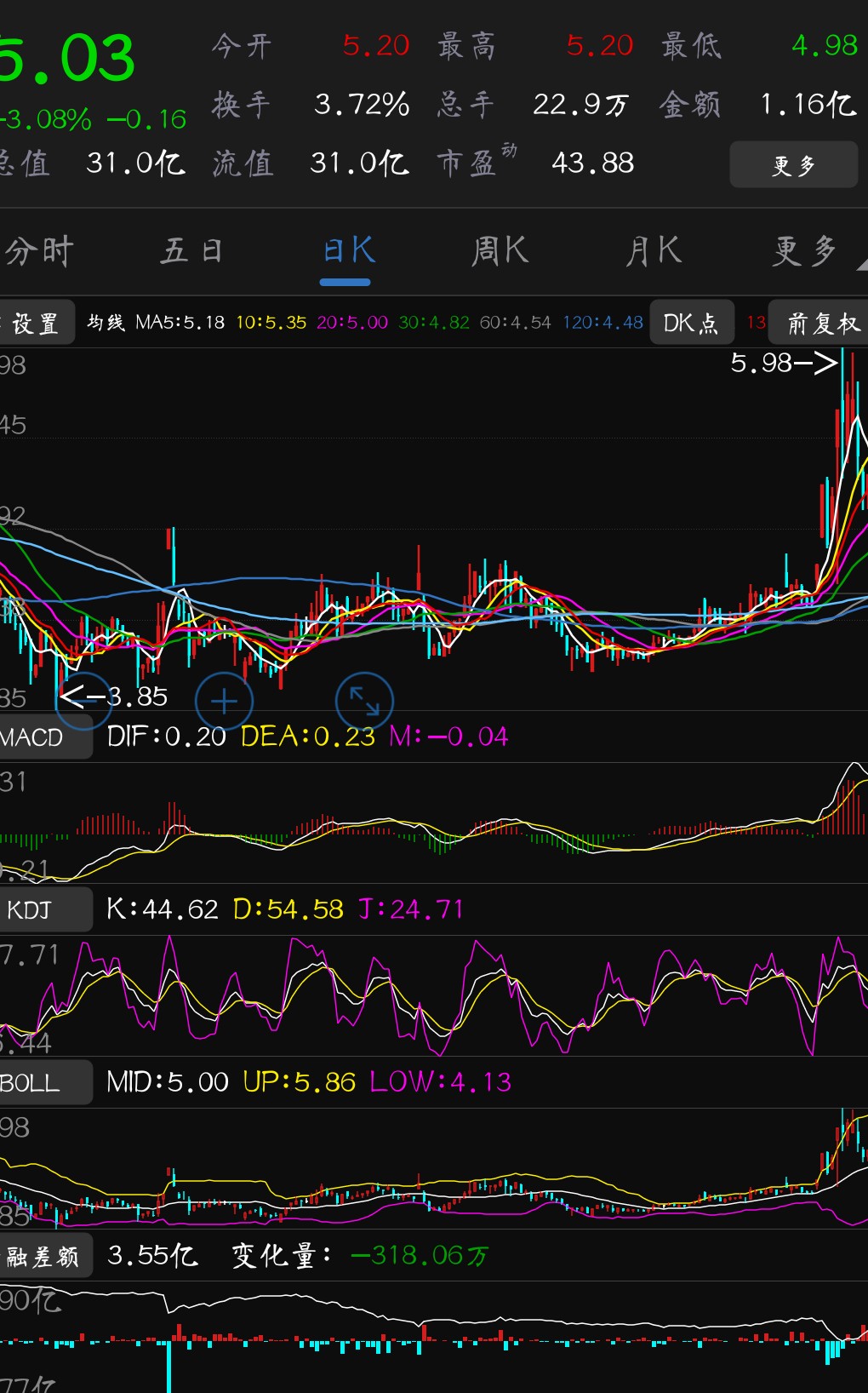Tap the zoom-in plus circle icon

[224, 702]
